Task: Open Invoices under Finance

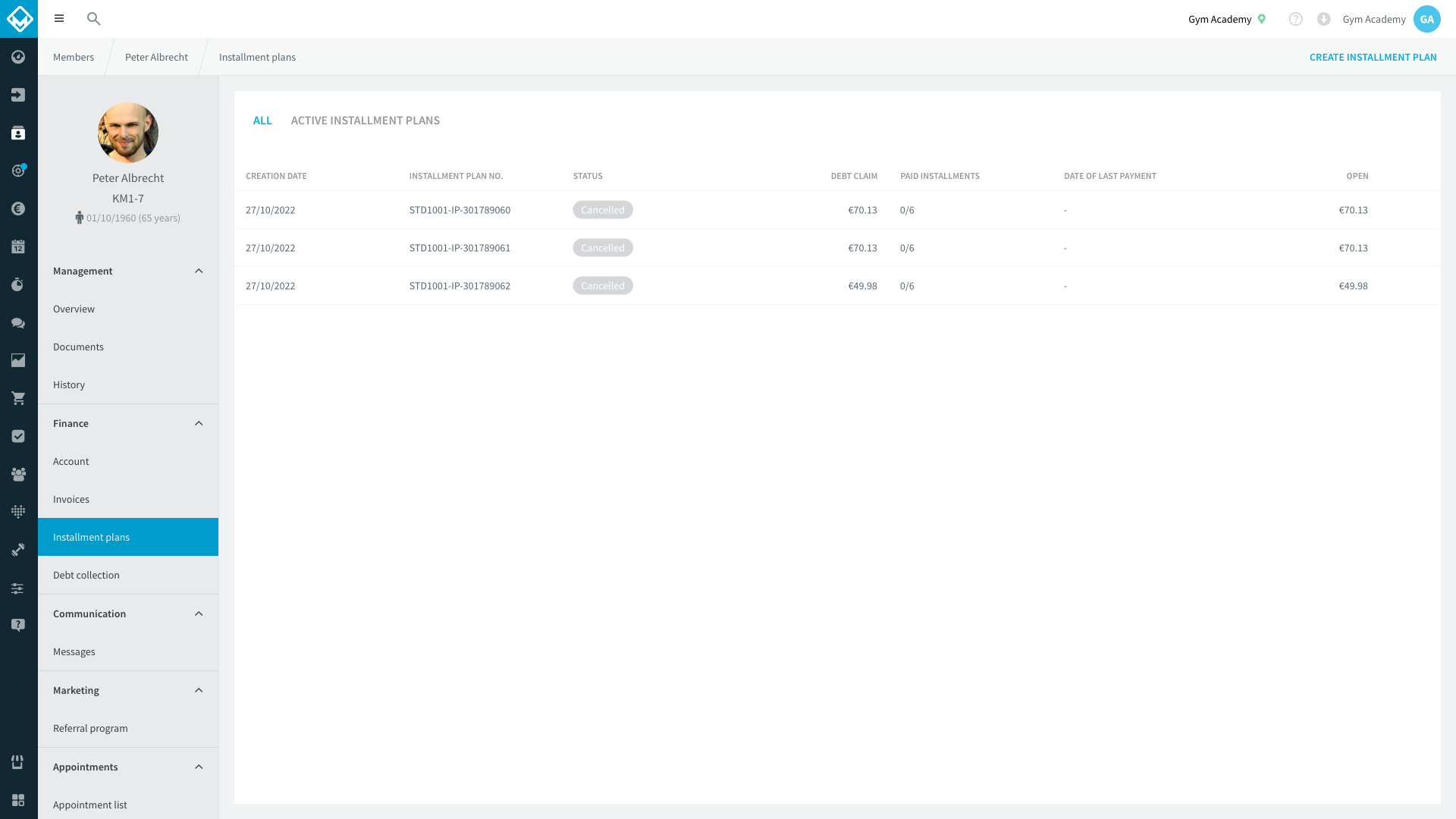Action: 128,499
